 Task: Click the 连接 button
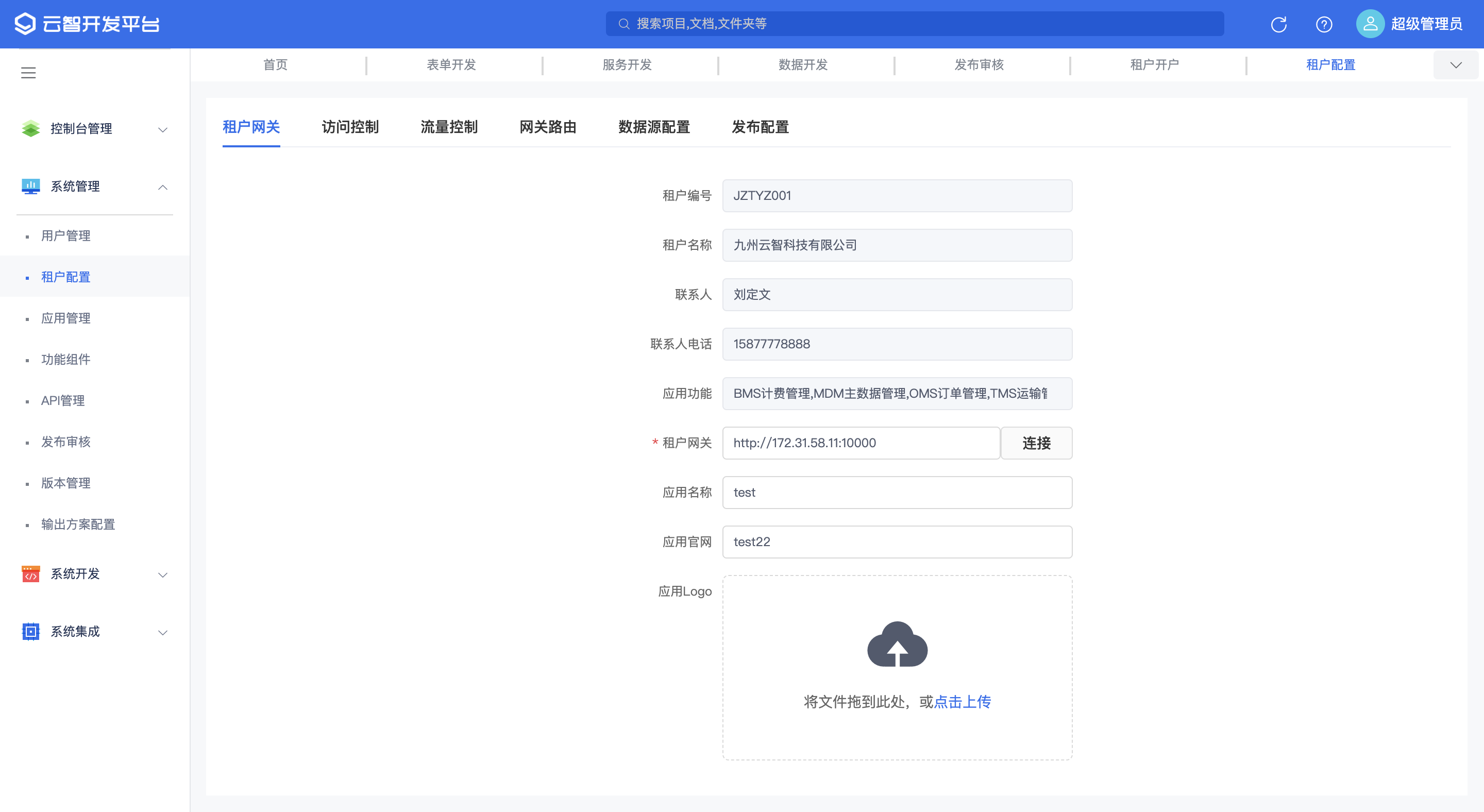(1036, 443)
